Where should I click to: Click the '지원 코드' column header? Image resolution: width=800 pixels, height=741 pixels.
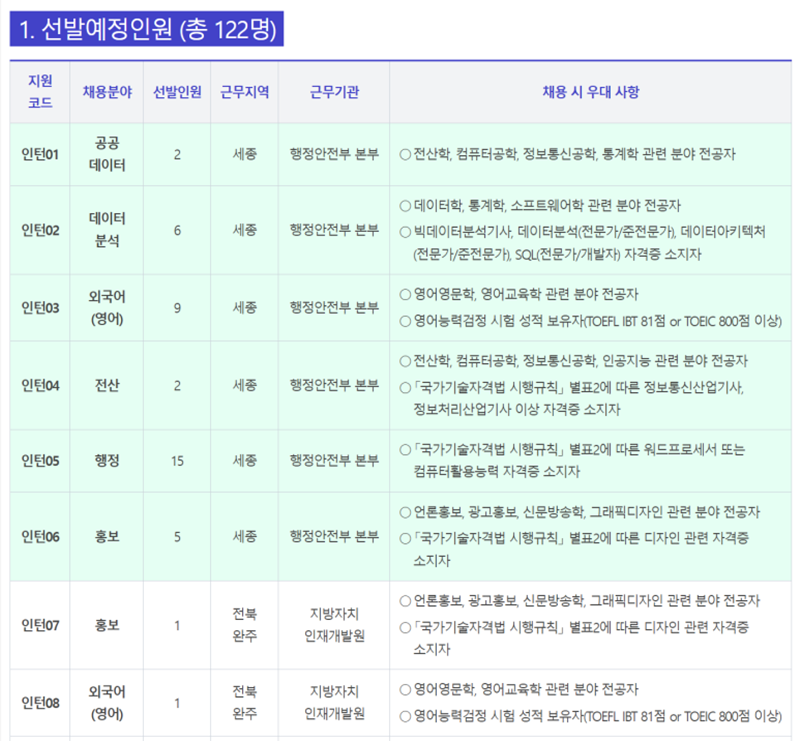tap(40, 92)
